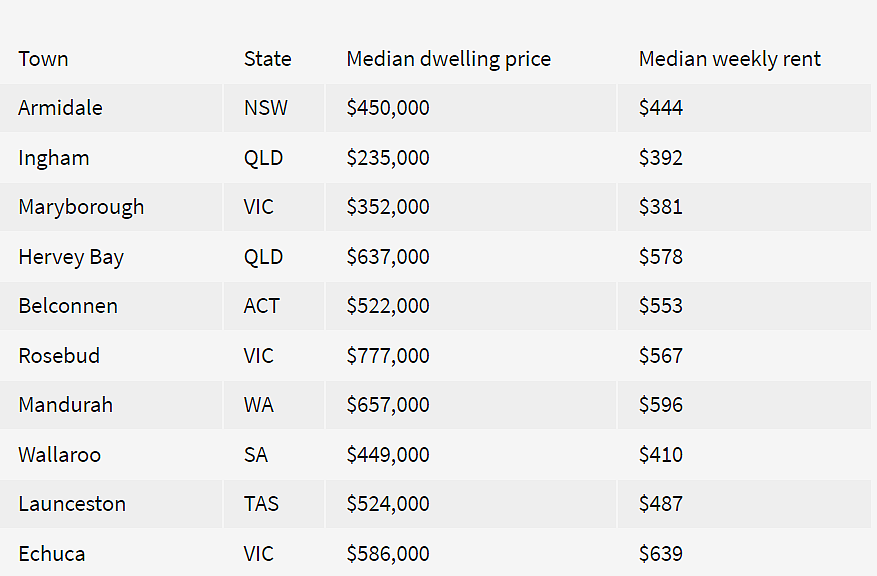877x576 pixels.
Task: Select the Median dwelling price header
Action: [448, 59]
